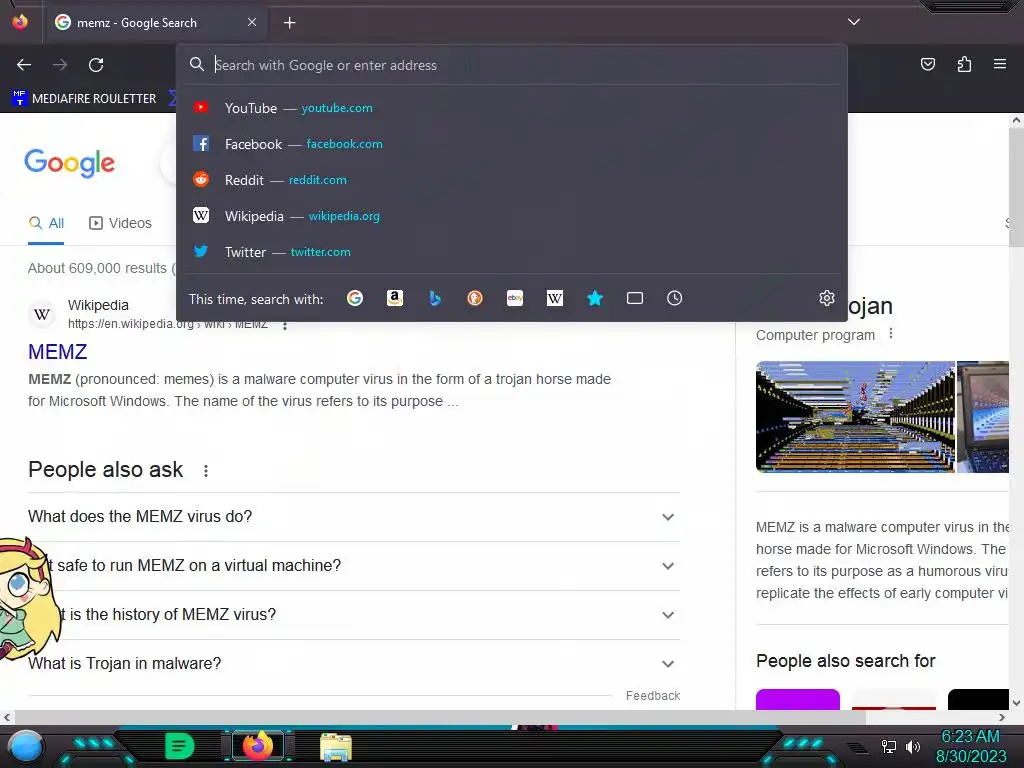Select Twitter suggestion in address bar
Screen dimensions: 1024x768
[x=512, y=251]
